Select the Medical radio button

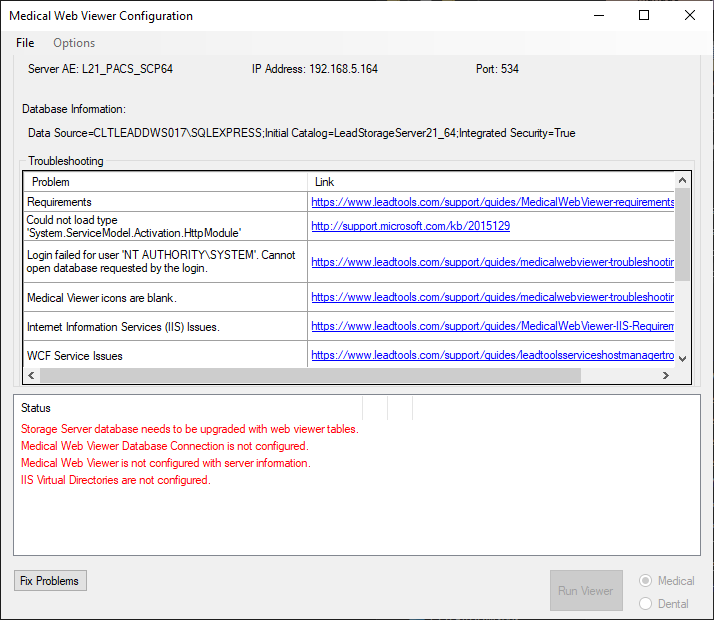646,581
